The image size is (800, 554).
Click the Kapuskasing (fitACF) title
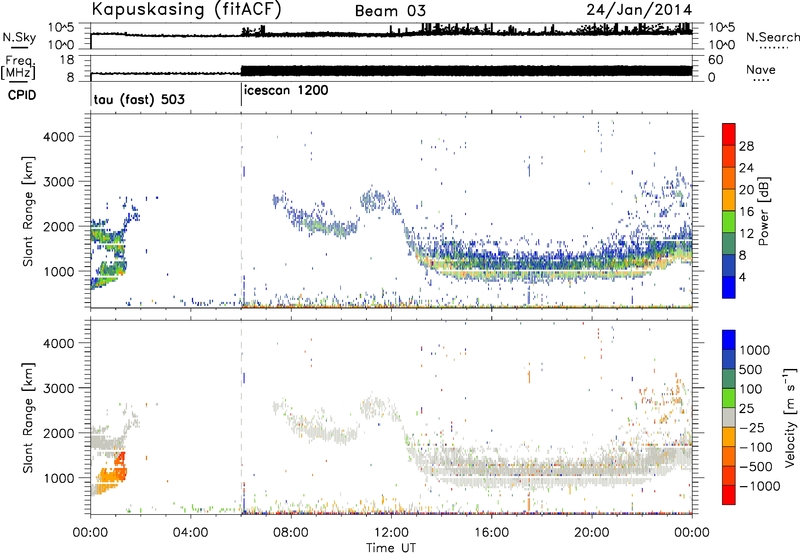point(186,9)
